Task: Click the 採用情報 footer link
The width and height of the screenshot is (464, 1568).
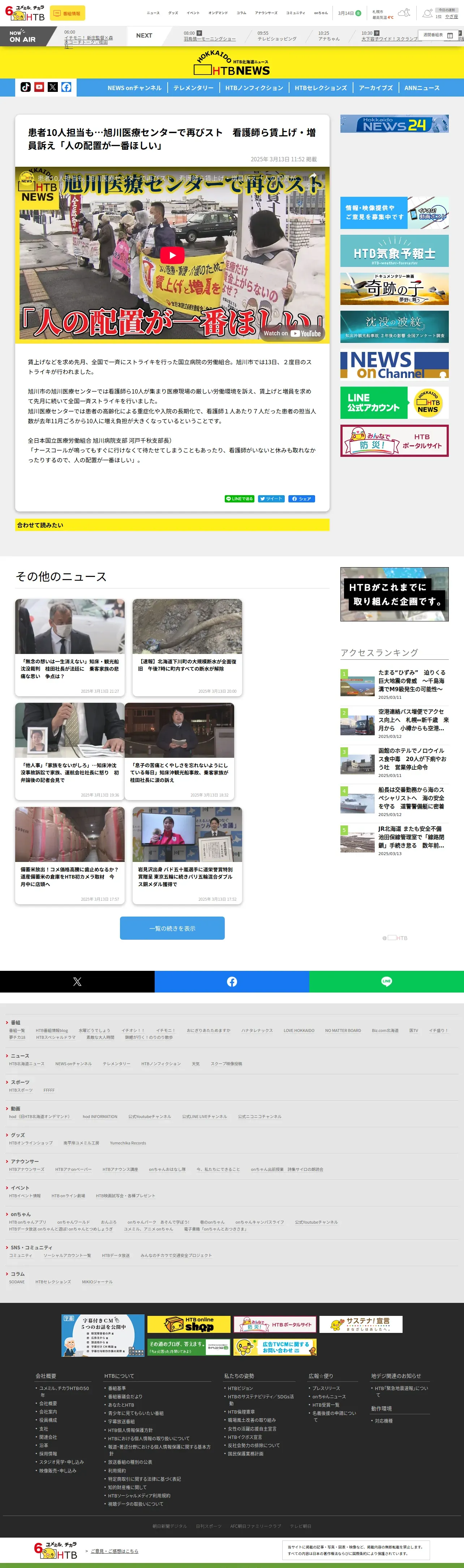Action: (x=48, y=1454)
